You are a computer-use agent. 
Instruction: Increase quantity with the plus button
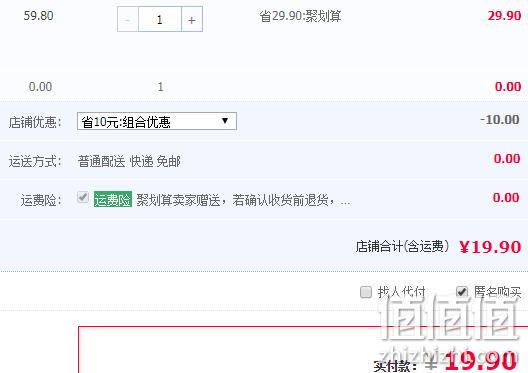click(x=192, y=19)
